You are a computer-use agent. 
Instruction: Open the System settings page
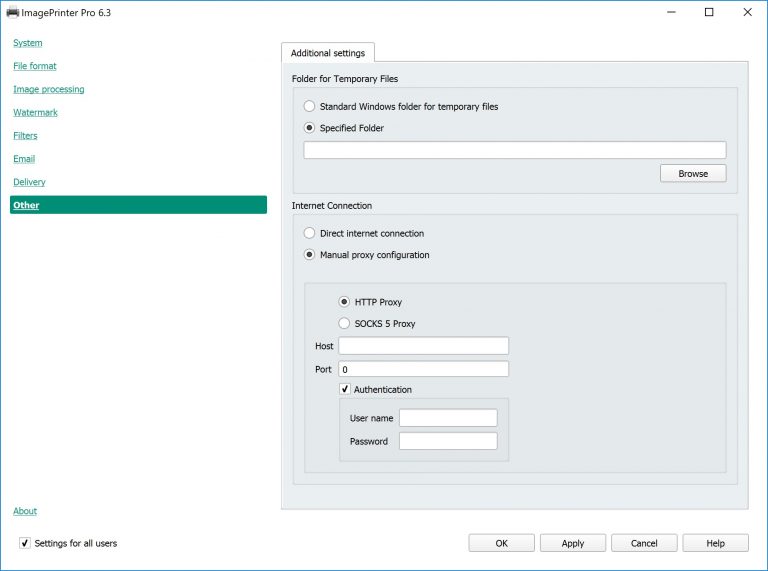(x=27, y=43)
